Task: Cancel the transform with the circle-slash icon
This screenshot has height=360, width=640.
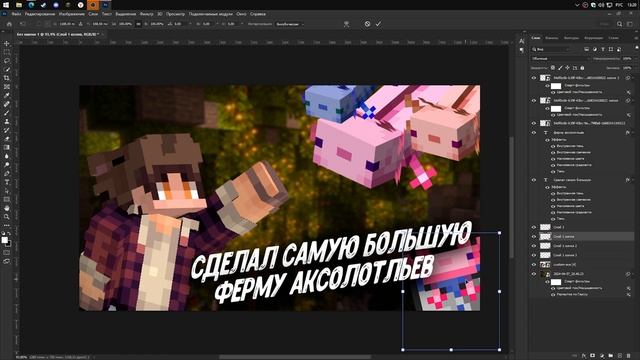Action: tap(367, 24)
